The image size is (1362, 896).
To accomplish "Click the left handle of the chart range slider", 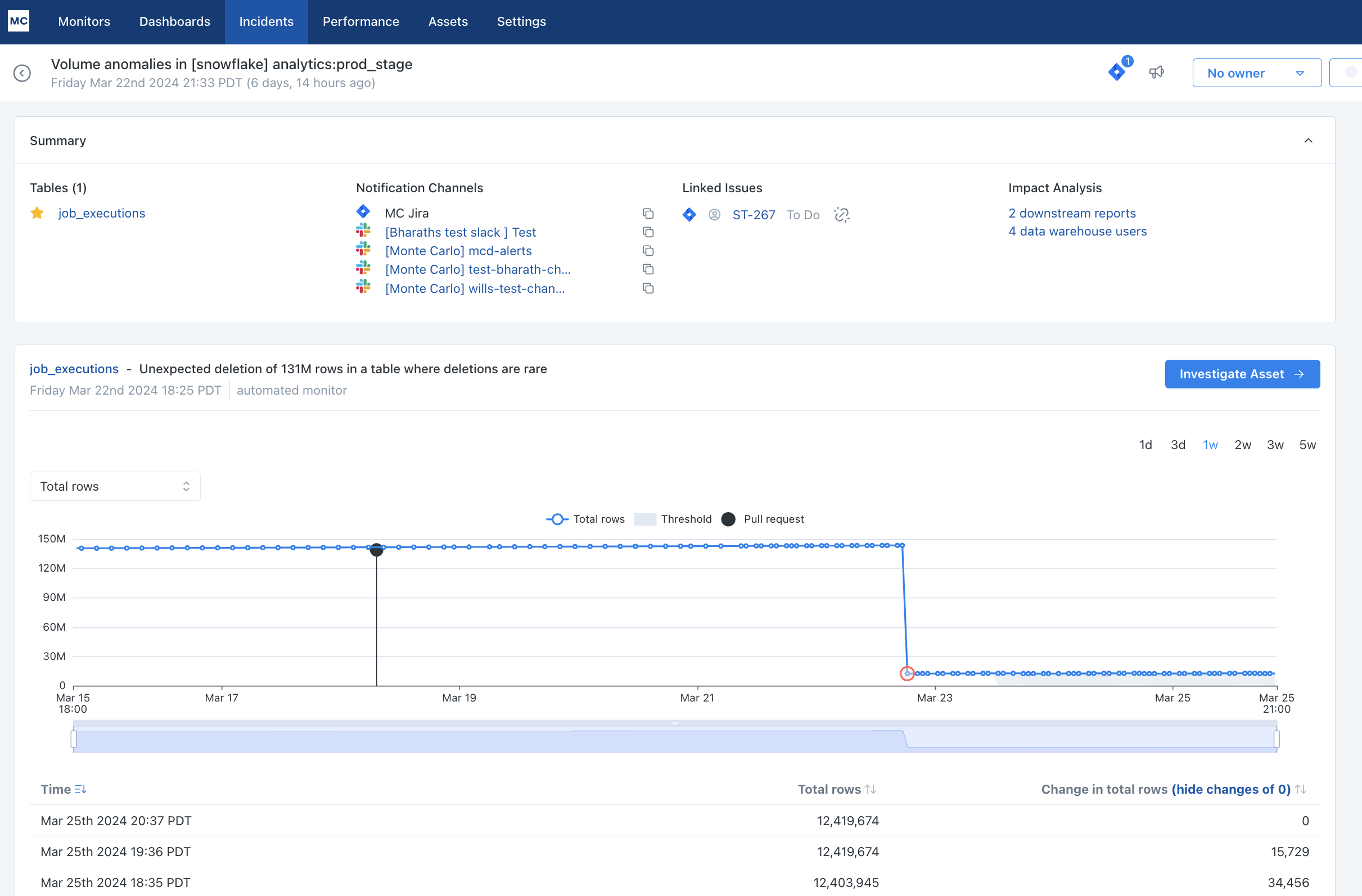I will pyautogui.click(x=74, y=739).
